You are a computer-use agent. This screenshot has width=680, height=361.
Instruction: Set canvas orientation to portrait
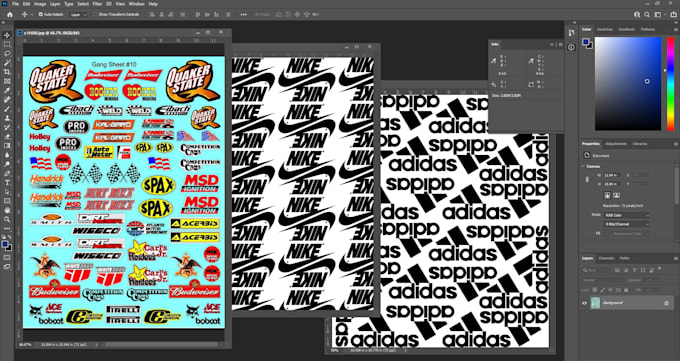608,195
